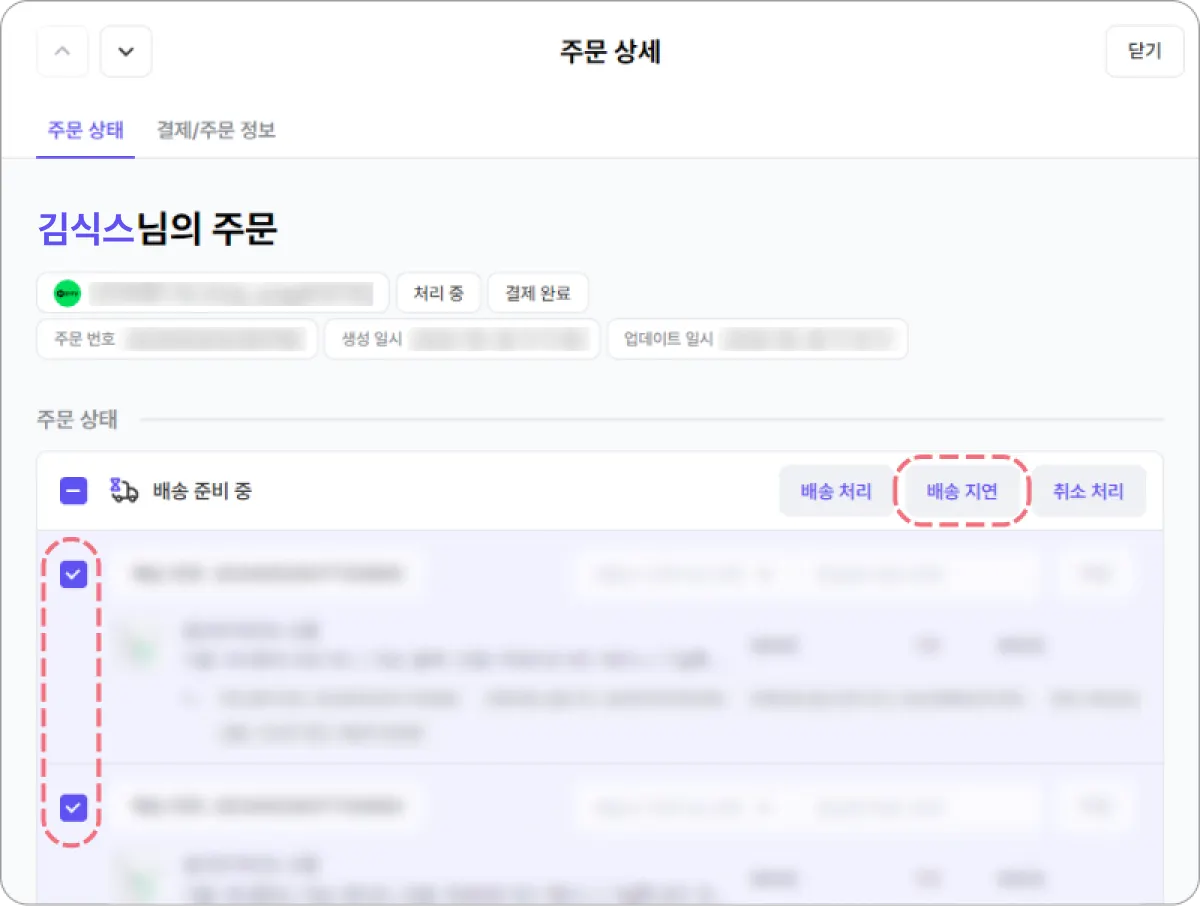1200x906 pixels.
Task: Open the second item's blurred carrier dropdown
Action: click(685, 806)
